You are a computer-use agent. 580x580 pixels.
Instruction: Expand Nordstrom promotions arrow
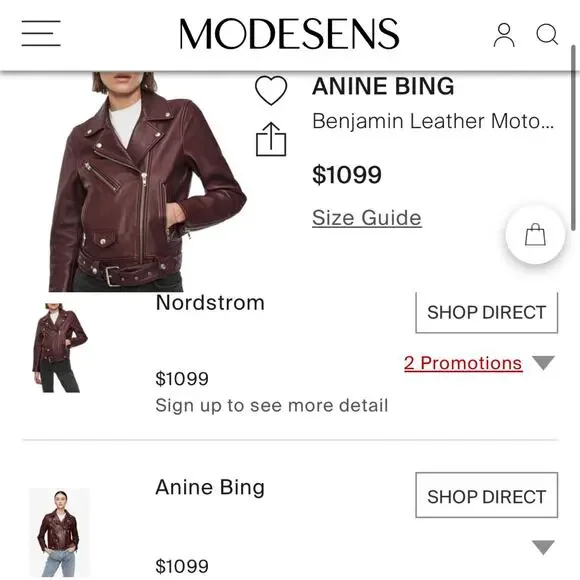543,362
